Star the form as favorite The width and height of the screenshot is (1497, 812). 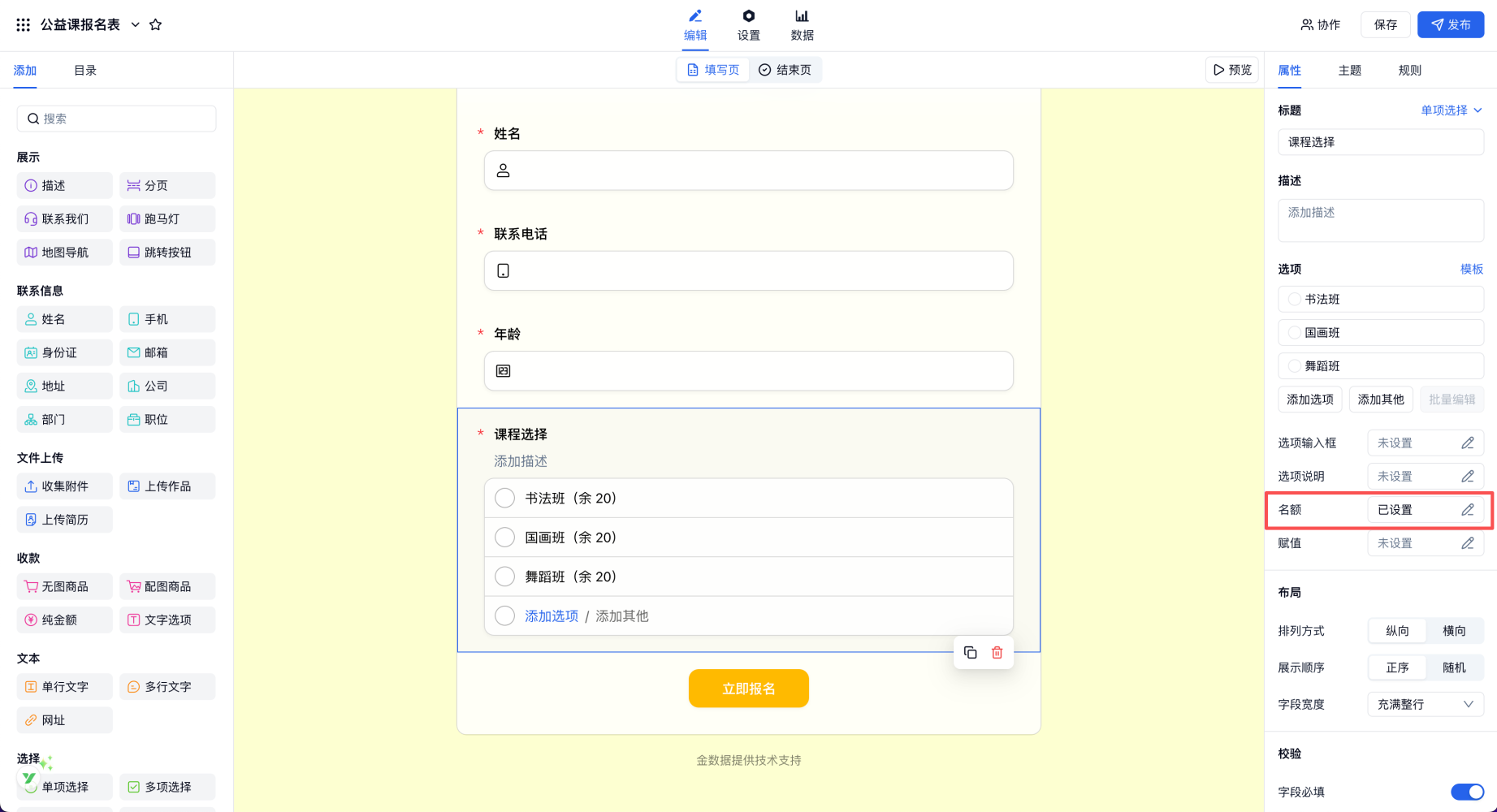point(156,25)
